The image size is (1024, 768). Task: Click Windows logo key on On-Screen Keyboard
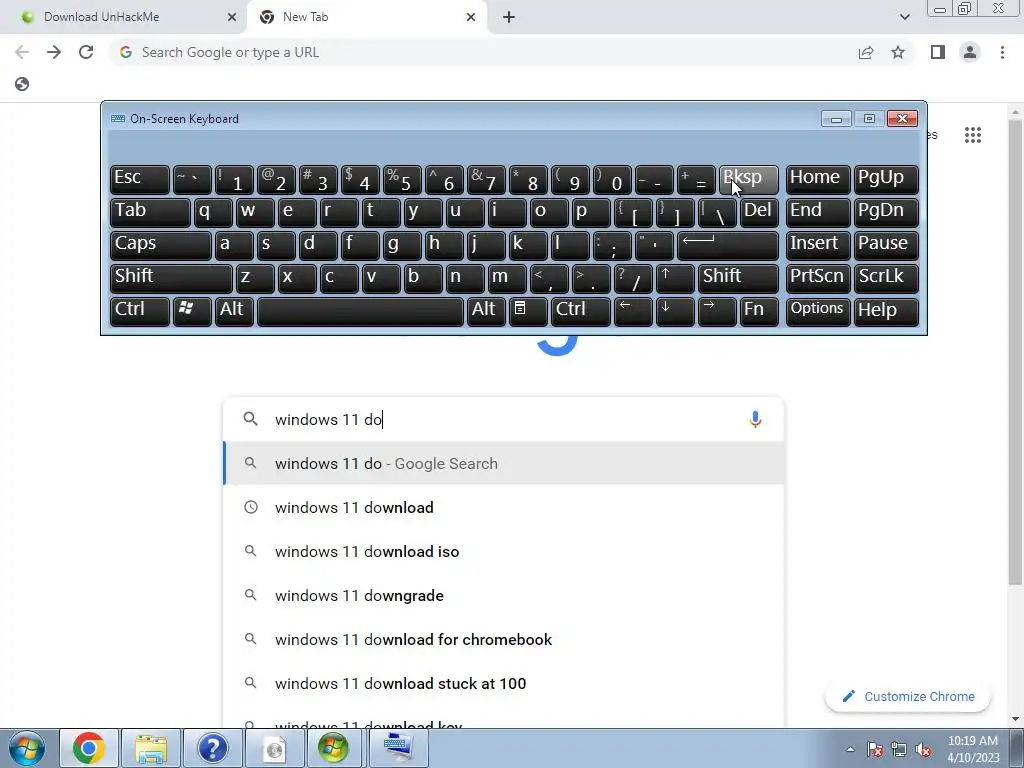click(x=192, y=312)
